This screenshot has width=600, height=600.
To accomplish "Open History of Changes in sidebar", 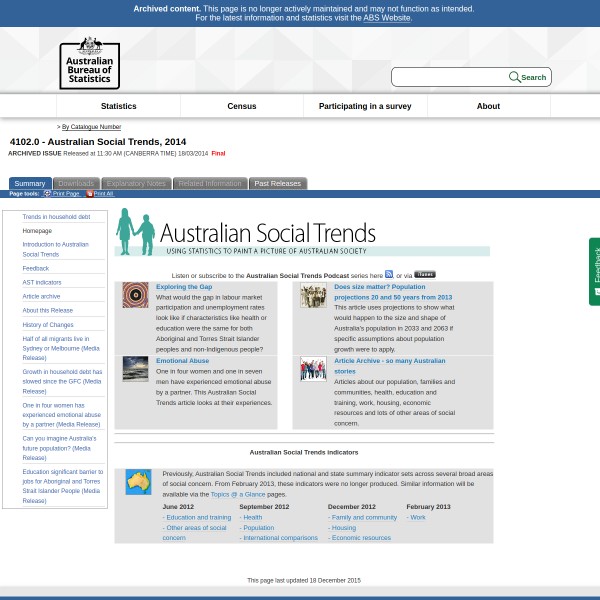I will 48,325.
